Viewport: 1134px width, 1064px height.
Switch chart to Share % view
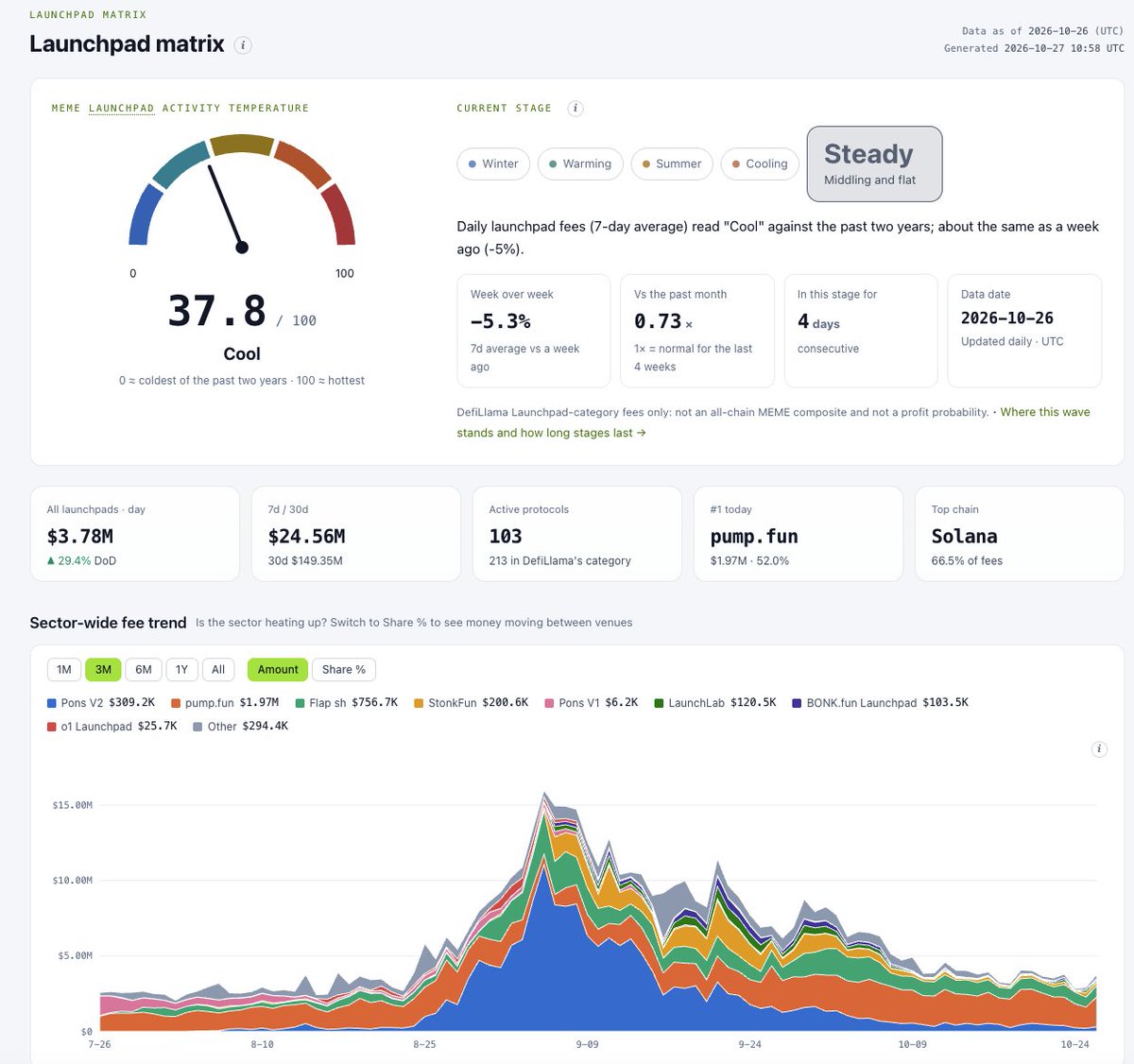pos(343,670)
